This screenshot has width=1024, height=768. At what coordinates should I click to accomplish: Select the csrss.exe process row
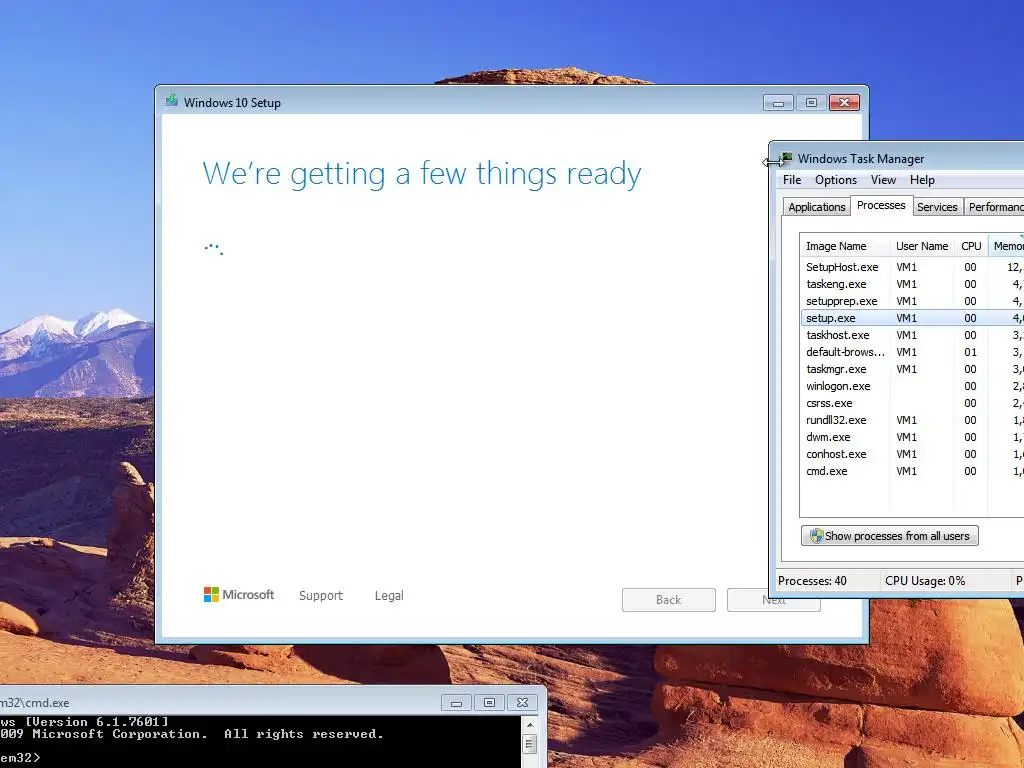tap(912, 403)
